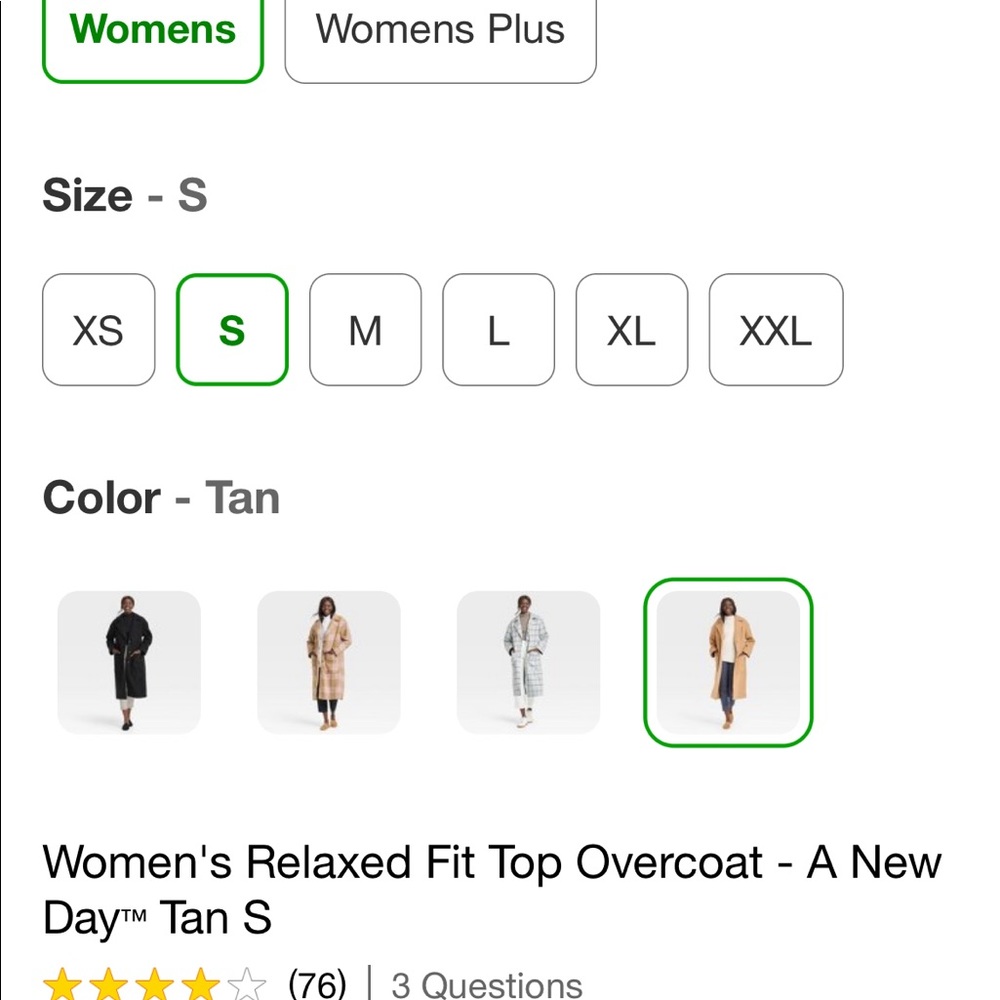Screen dimensions: 1000x1000
Task: Select size XL
Action: [x=631, y=330]
